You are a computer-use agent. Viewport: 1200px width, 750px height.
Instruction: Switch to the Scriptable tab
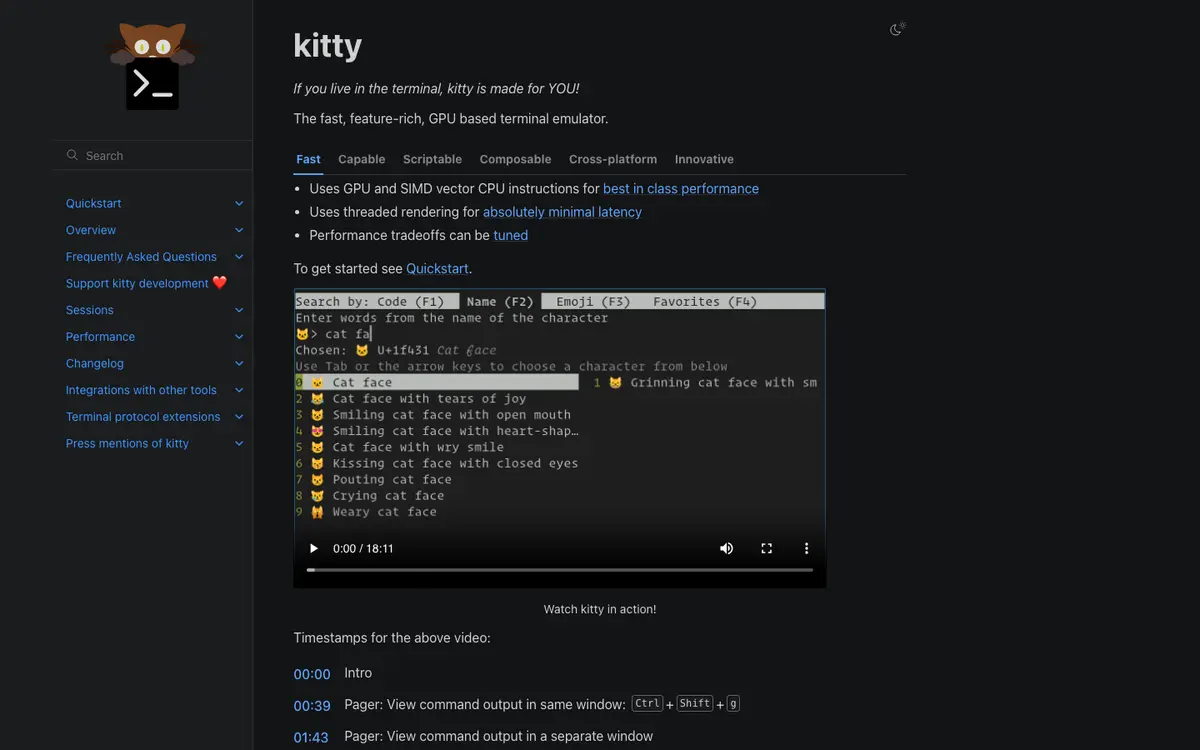[432, 159]
